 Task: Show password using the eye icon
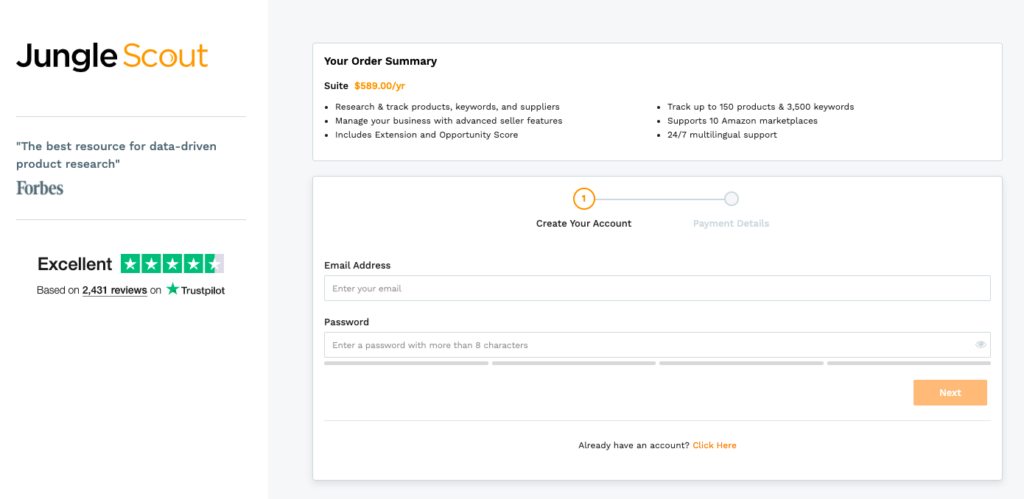point(981,345)
